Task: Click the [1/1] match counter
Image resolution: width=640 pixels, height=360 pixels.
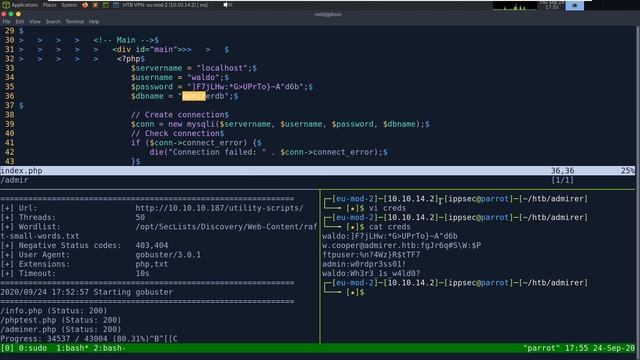Action: (x=562, y=180)
